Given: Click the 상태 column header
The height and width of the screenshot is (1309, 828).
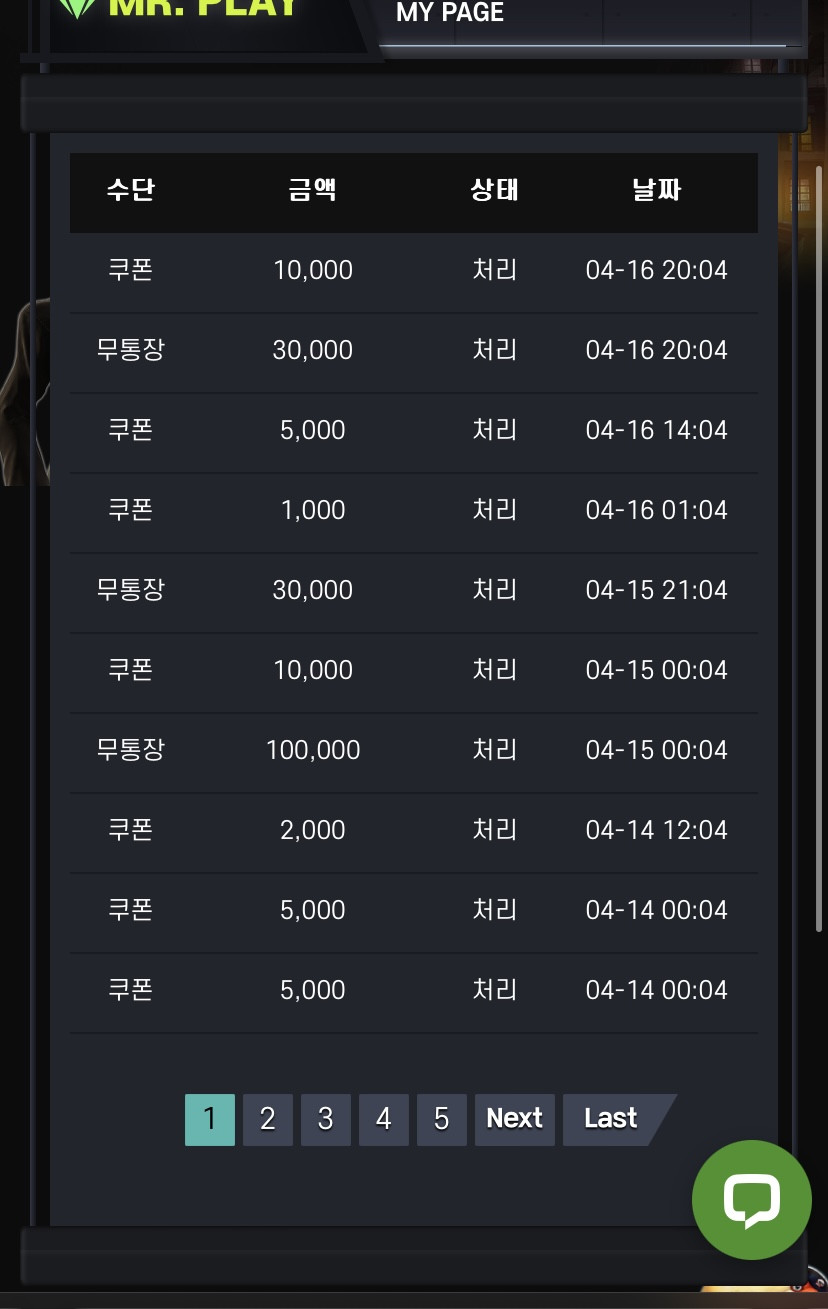Looking at the screenshot, I should (x=495, y=189).
